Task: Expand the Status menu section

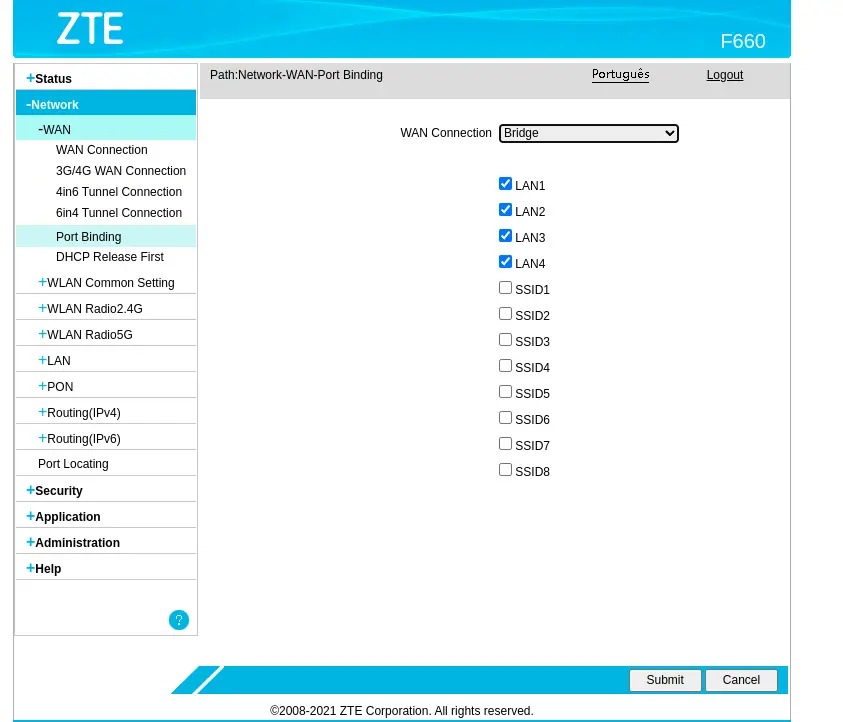Action: click(49, 78)
